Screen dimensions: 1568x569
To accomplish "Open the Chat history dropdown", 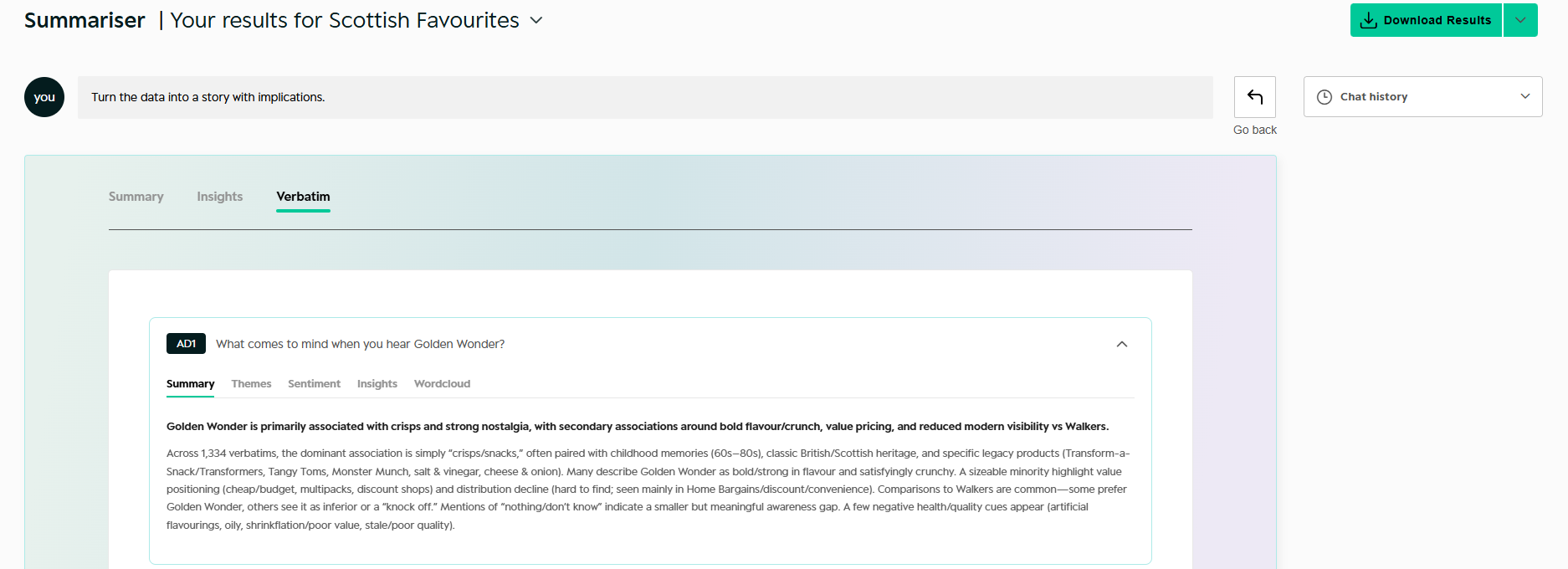I will (1422, 97).
